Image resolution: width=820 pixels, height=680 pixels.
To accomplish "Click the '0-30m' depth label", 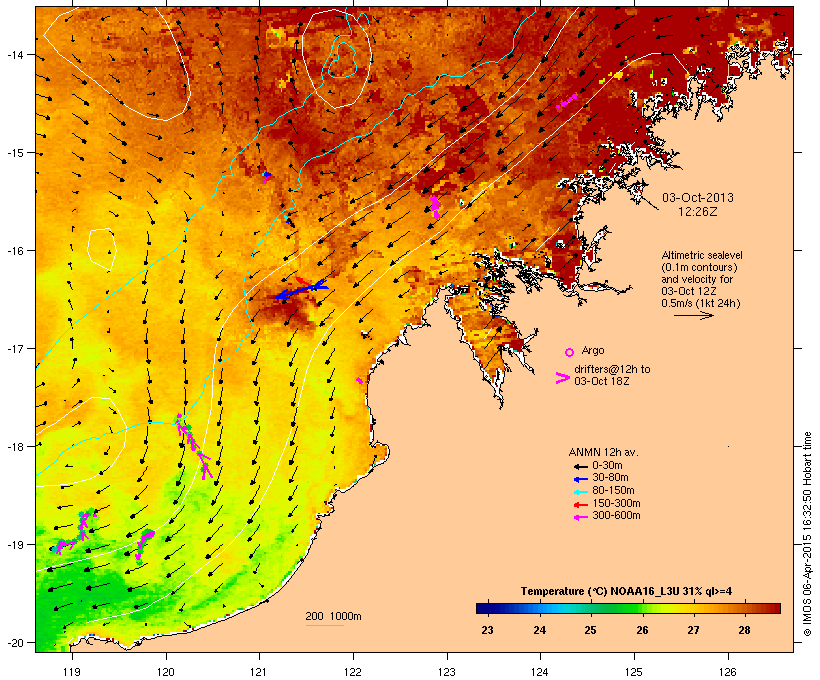I will pyautogui.click(x=607, y=466).
